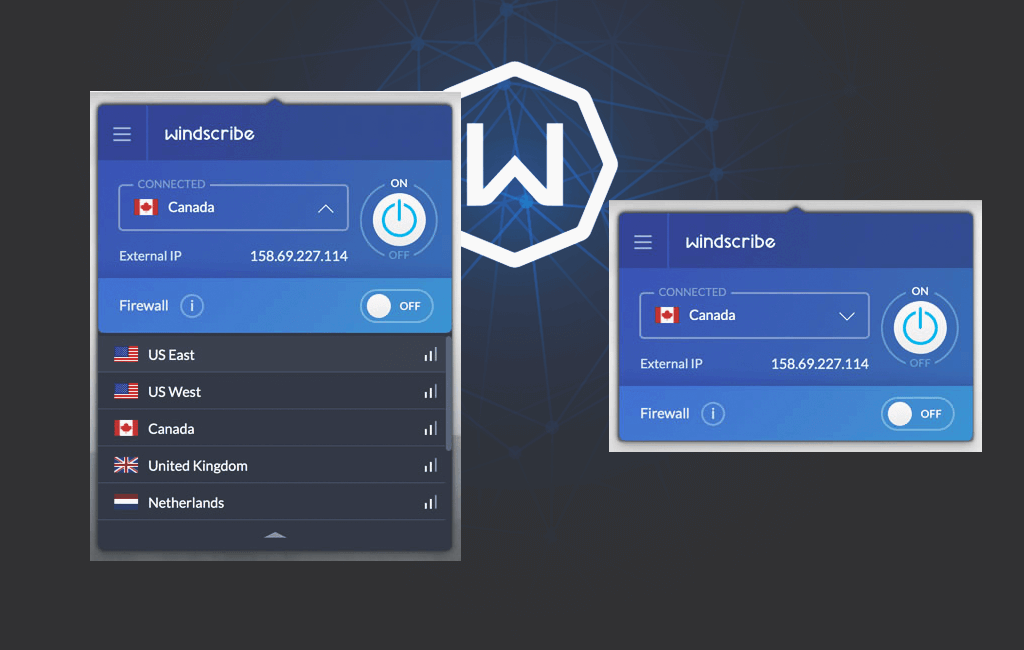The width and height of the screenshot is (1024, 650).
Task: Click US flag icon beside US West
Action: 126,391
